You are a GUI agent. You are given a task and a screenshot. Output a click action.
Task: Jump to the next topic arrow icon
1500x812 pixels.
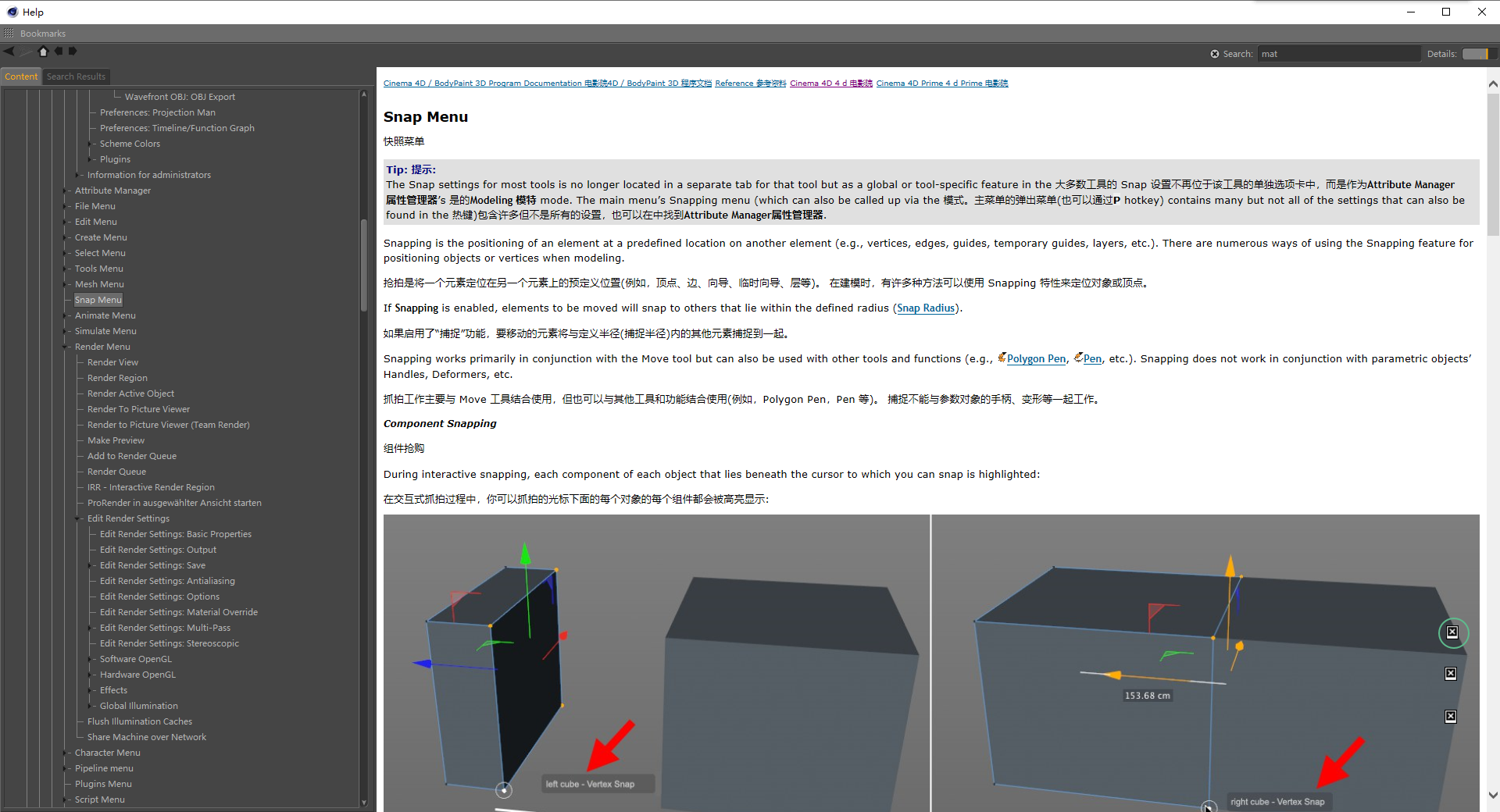point(73,52)
